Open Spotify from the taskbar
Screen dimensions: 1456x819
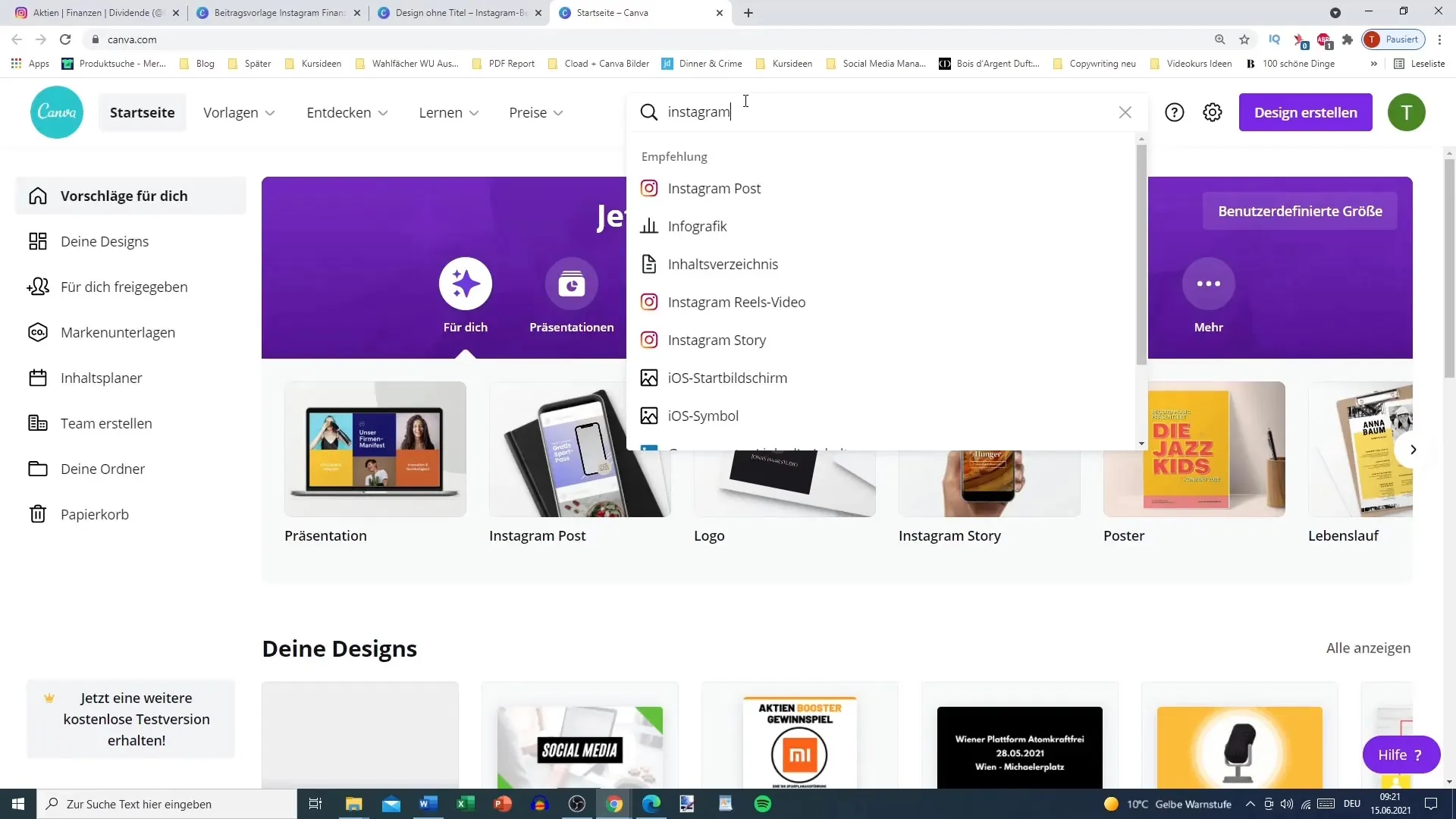point(763,804)
